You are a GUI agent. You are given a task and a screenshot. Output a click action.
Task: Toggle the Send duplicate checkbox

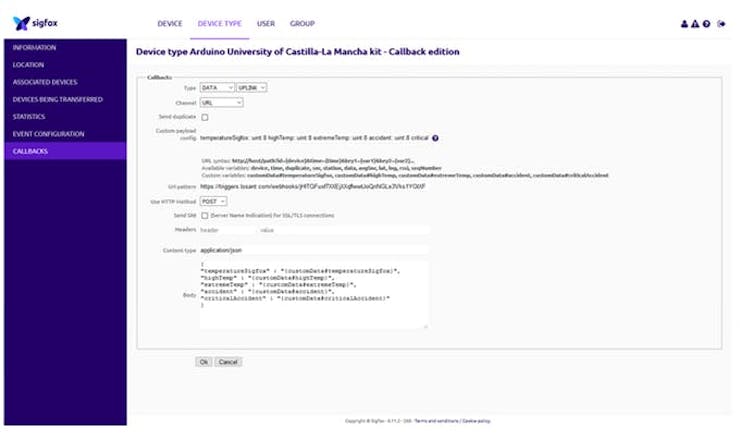(x=205, y=117)
